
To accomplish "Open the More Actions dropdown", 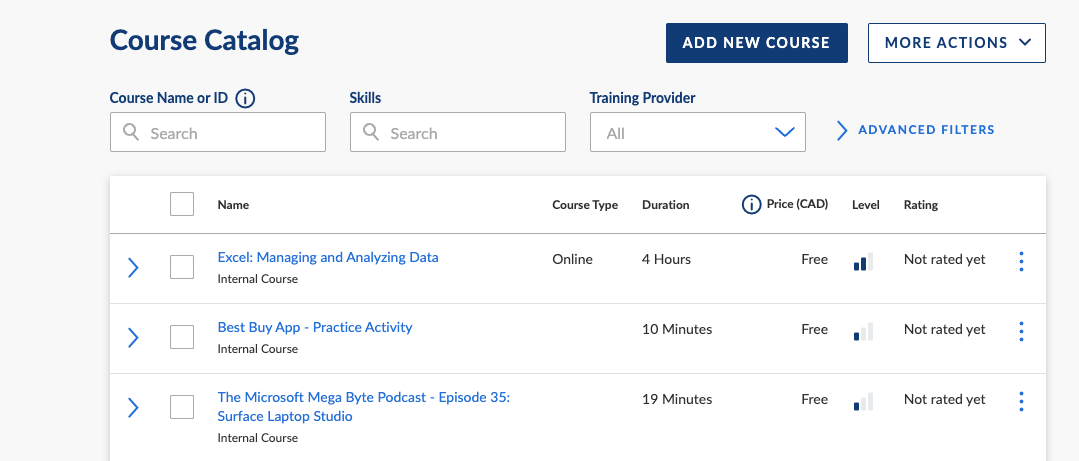I will click(x=957, y=43).
